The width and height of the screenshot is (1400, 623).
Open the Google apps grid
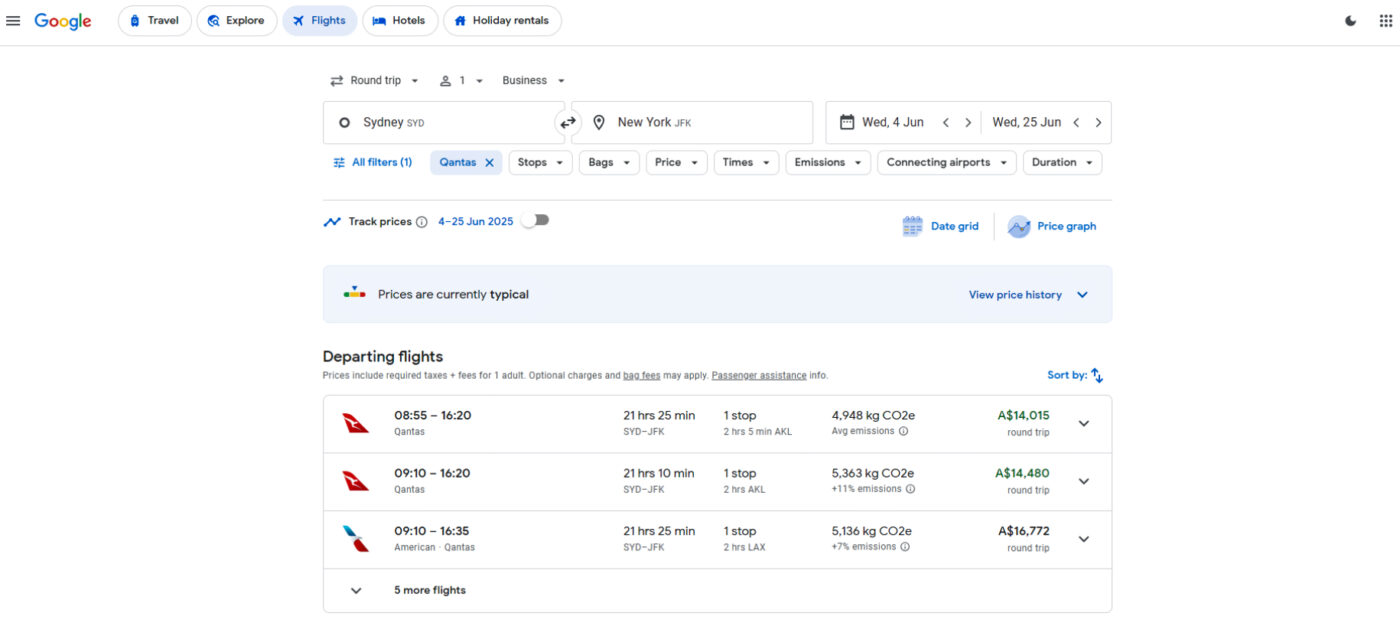pos(1385,21)
